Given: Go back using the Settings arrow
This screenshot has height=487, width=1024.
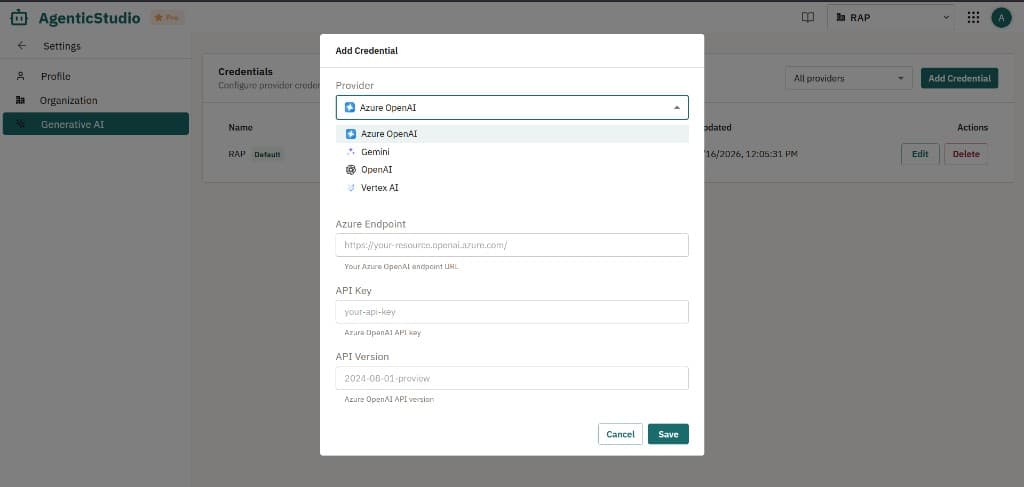Looking at the screenshot, I should (22, 46).
